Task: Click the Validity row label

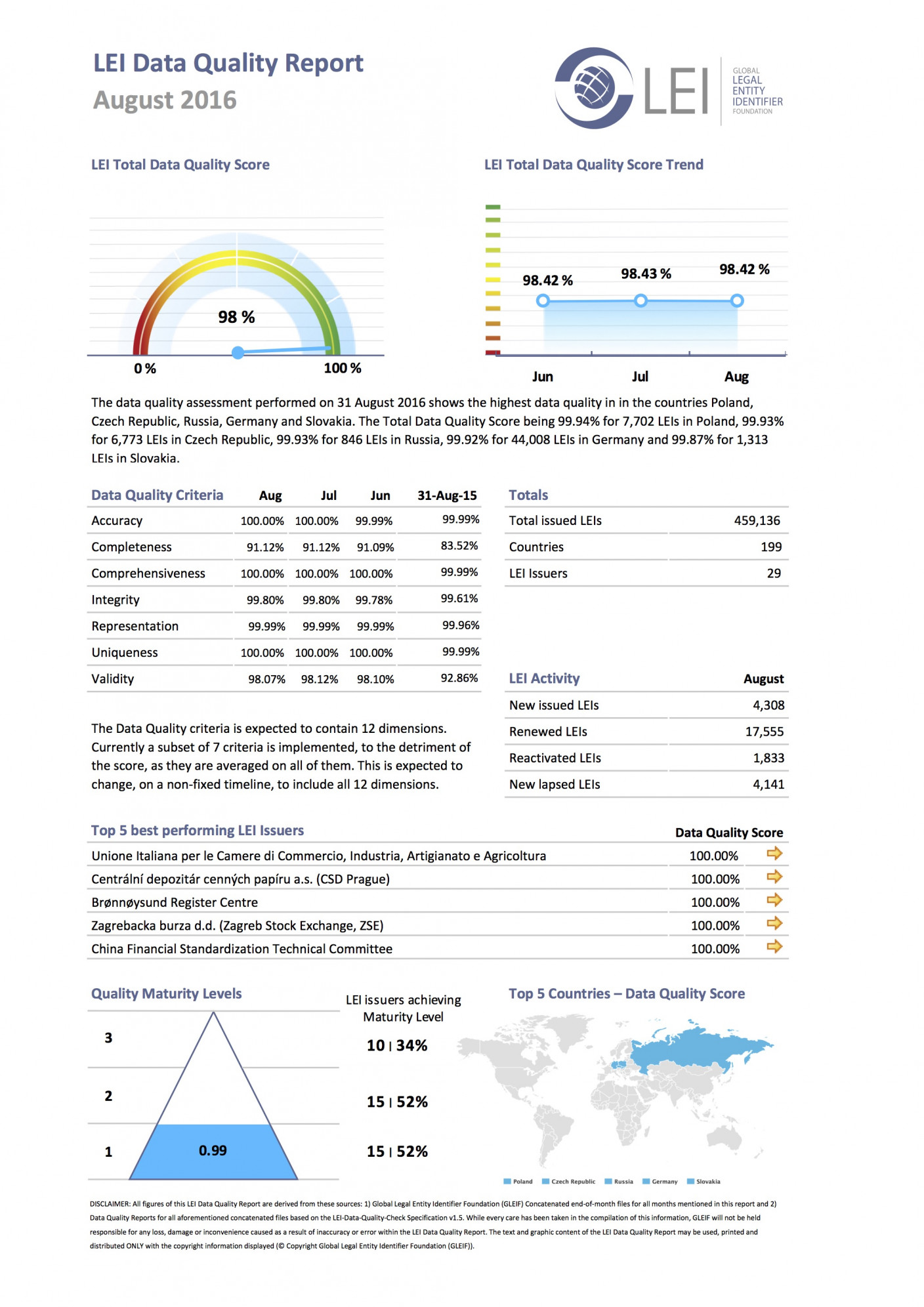Action: (x=113, y=678)
